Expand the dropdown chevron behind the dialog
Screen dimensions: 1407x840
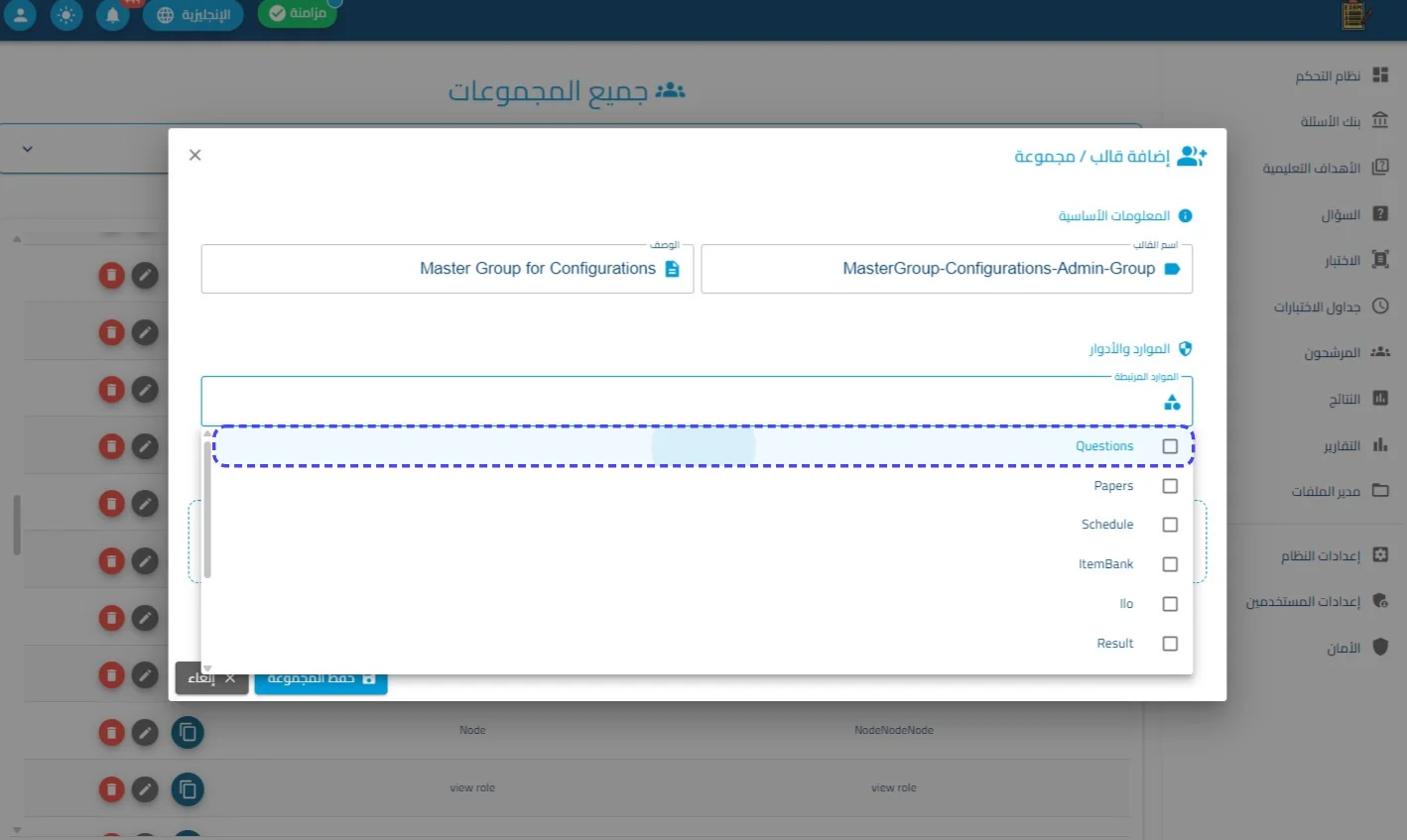(28, 149)
